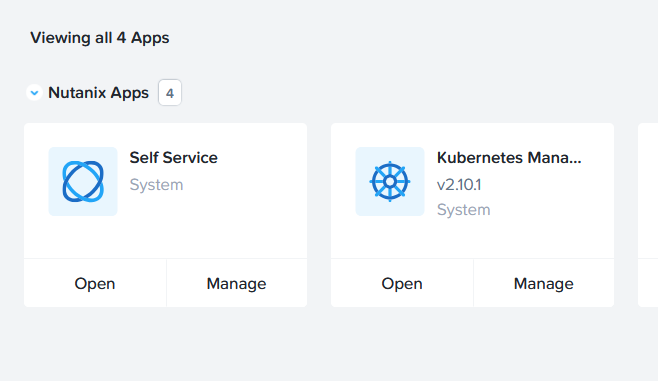Click the app count badge showing 4
The height and width of the screenshot is (381, 658).
point(170,93)
